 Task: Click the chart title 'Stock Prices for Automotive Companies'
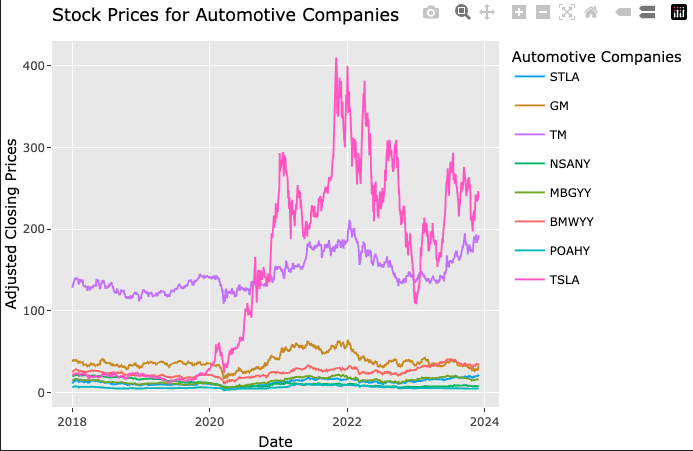[x=225, y=15]
